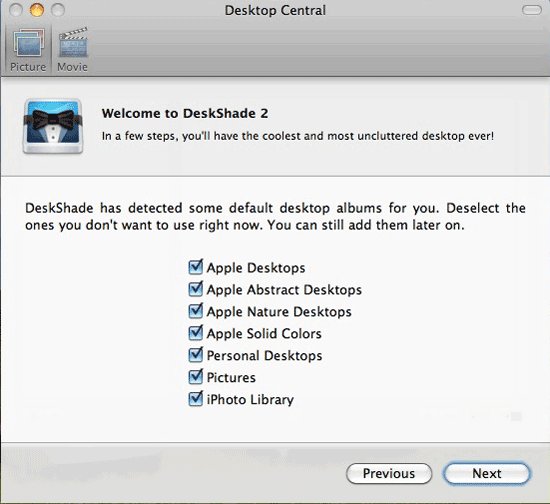Viewport: 550px width, 504px height.
Task: Uncheck the Apple Desktops album
Action: pos(195,267)
